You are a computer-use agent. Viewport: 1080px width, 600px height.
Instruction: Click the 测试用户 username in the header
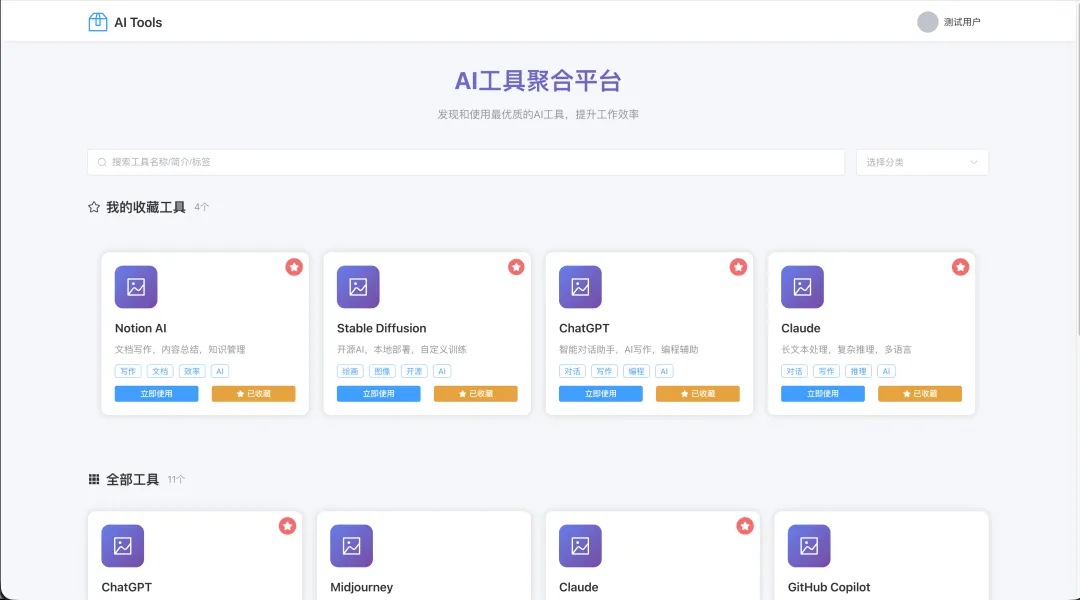962,22
